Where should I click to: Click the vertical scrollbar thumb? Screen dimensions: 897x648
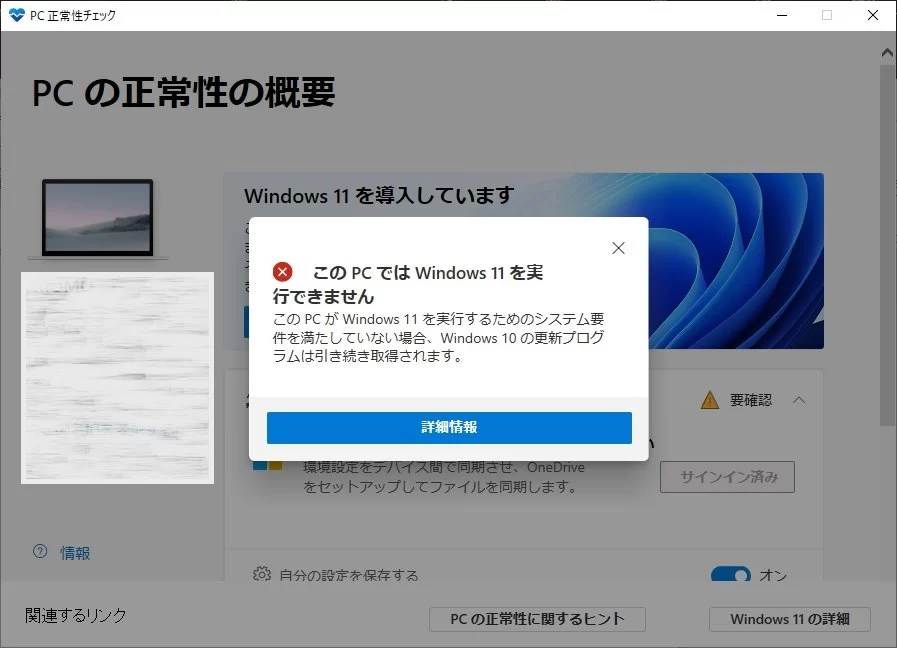click(x=887, y=245)
